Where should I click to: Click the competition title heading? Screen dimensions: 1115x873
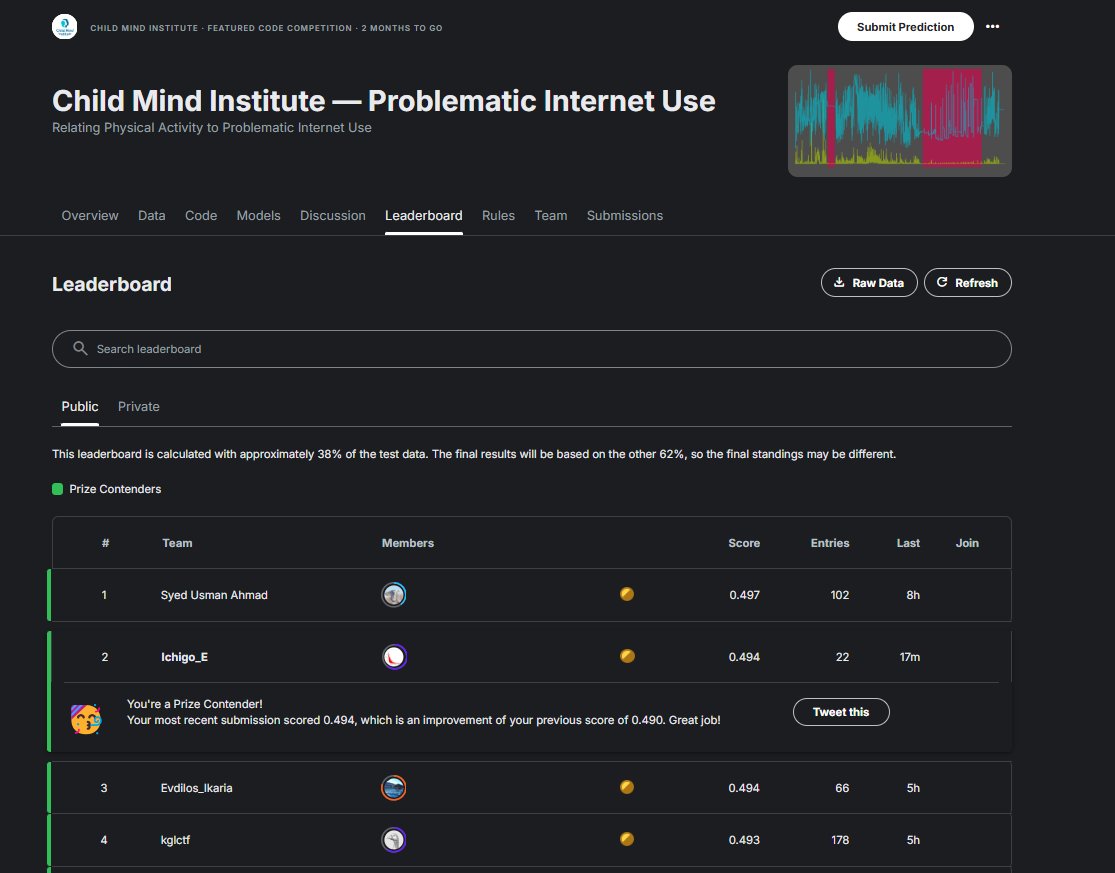tap(383, 101)
